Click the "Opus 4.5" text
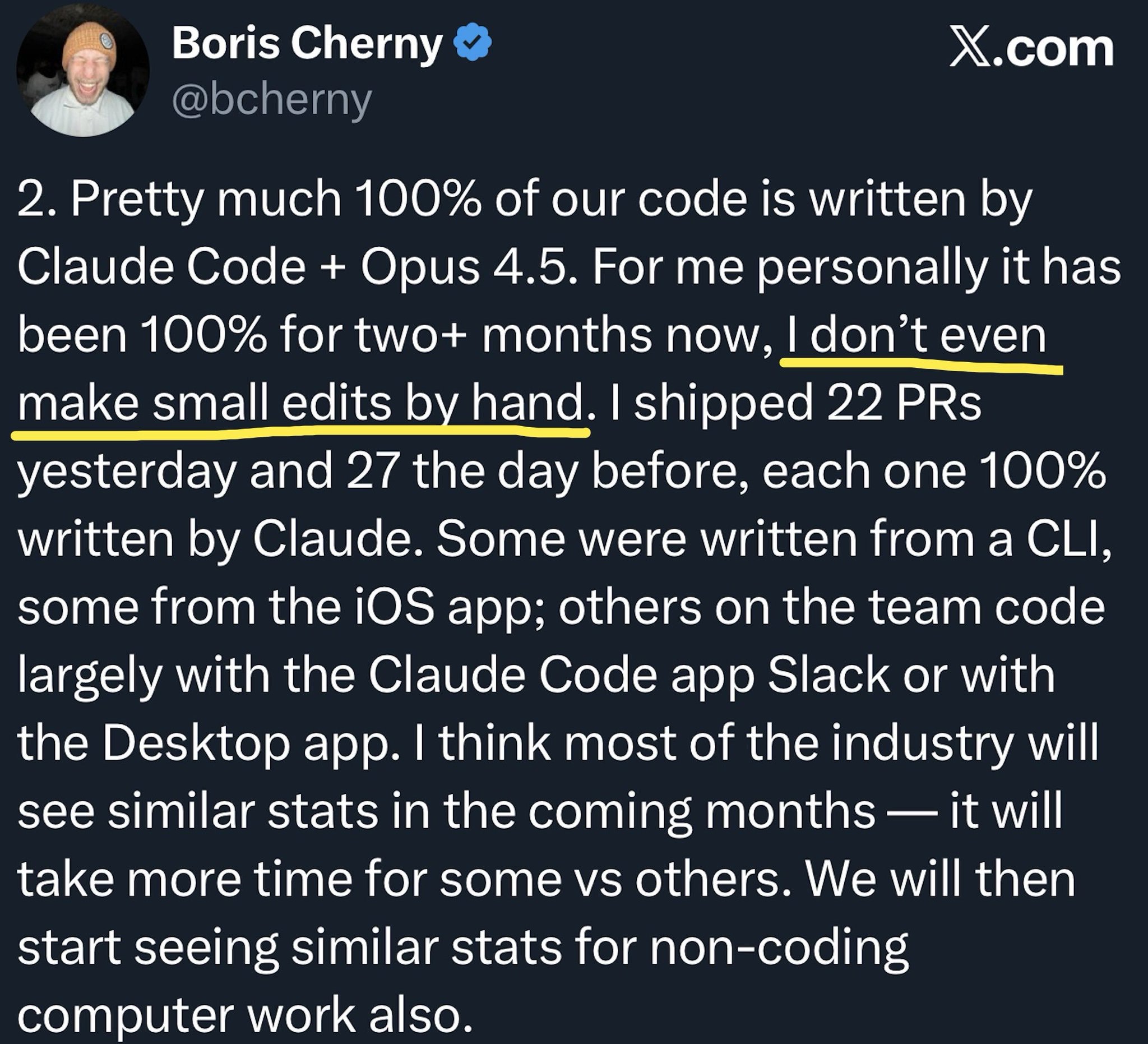This screenshot has width=1148, height=1044. 462,267
